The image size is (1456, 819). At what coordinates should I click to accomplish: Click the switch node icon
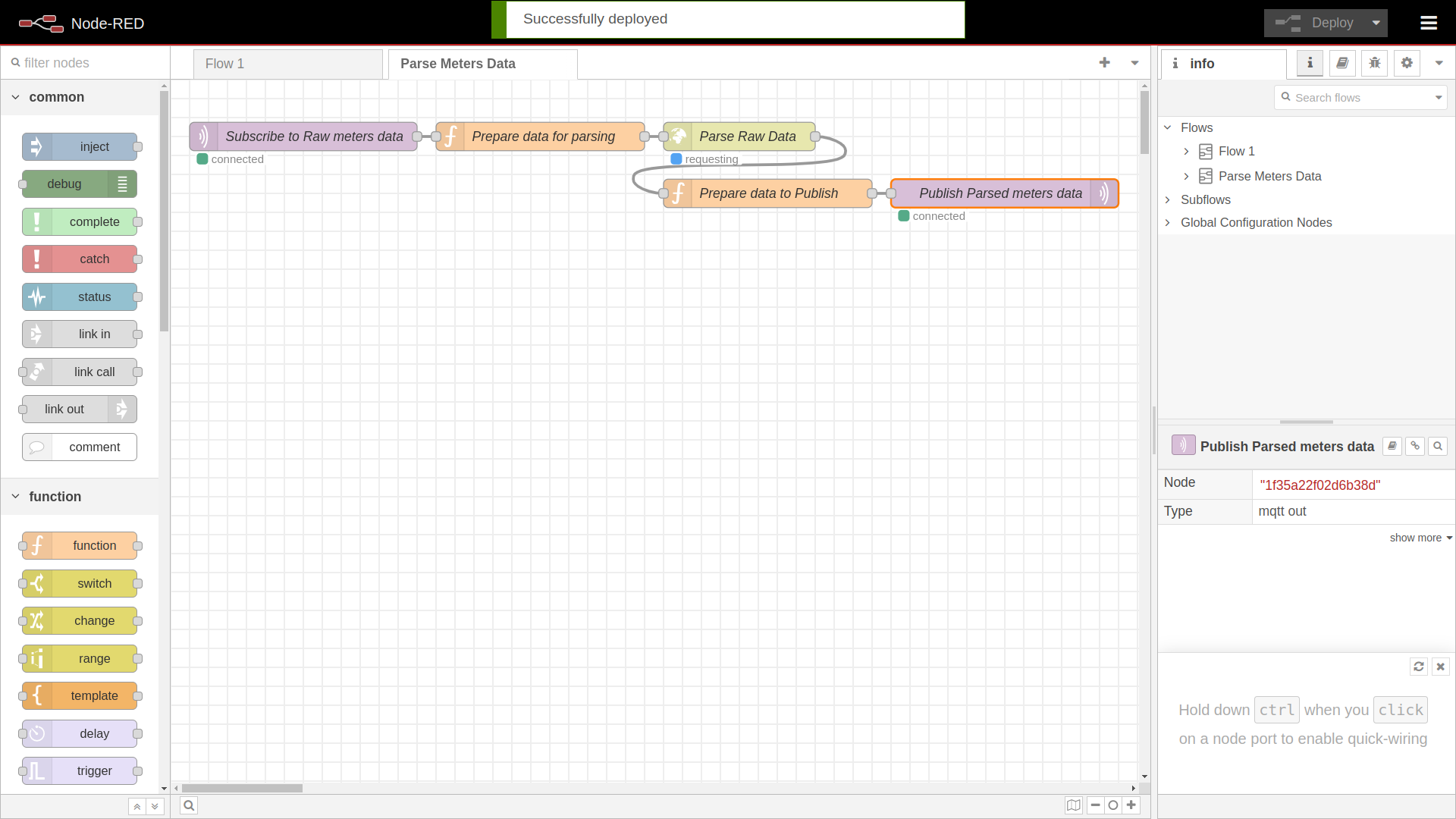pos(37,583)
